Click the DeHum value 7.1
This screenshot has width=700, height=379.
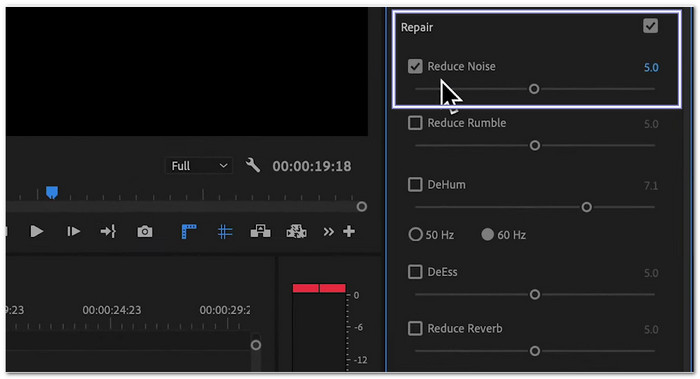pyautogui.click(x=651, y=185)
